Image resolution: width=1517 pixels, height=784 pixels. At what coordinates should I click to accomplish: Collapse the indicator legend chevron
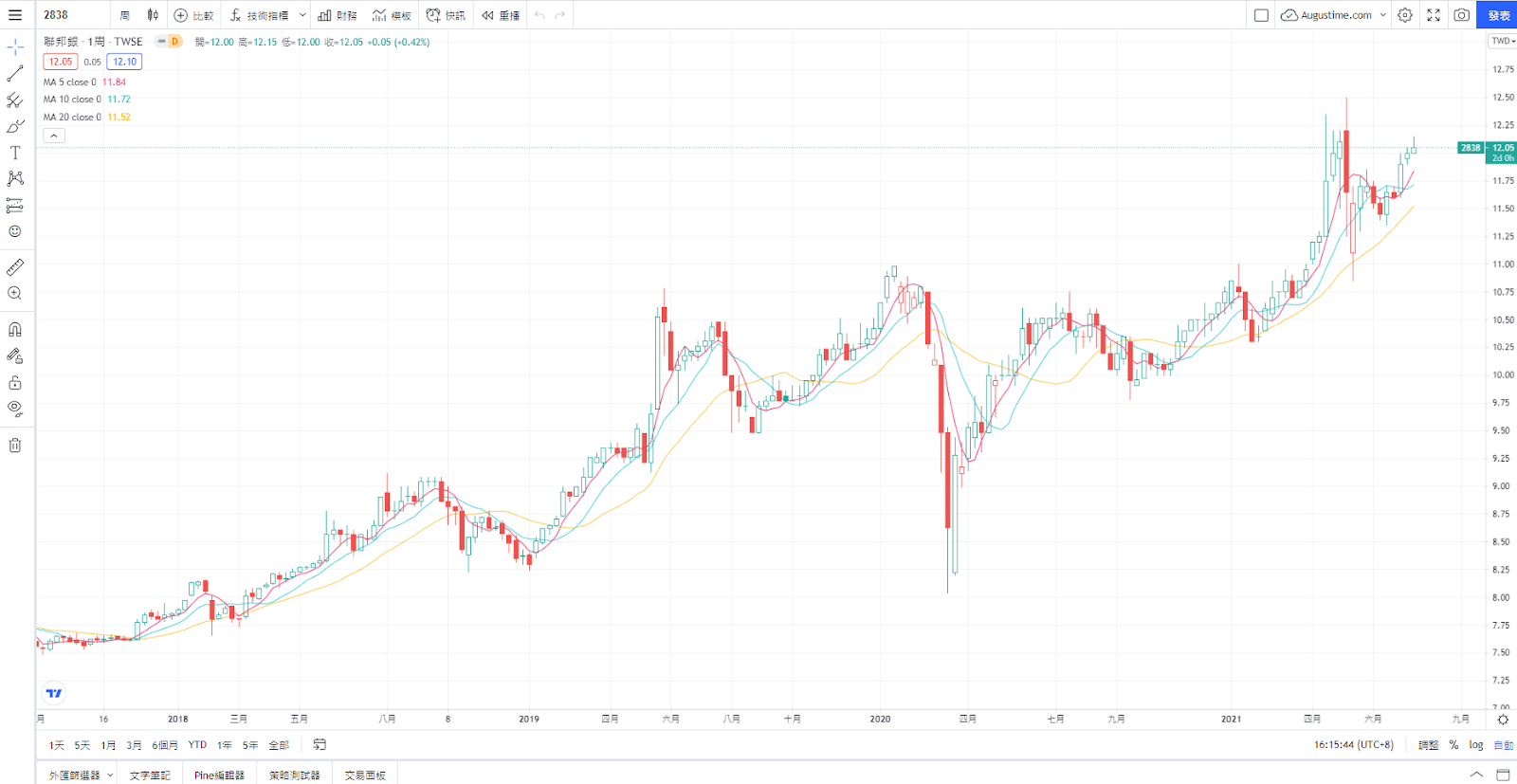54,136
